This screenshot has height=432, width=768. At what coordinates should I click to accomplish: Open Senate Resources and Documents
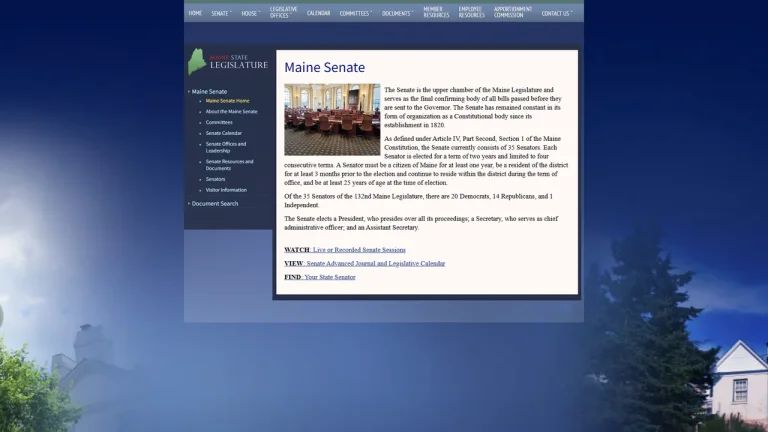click(x=229, y=165)
